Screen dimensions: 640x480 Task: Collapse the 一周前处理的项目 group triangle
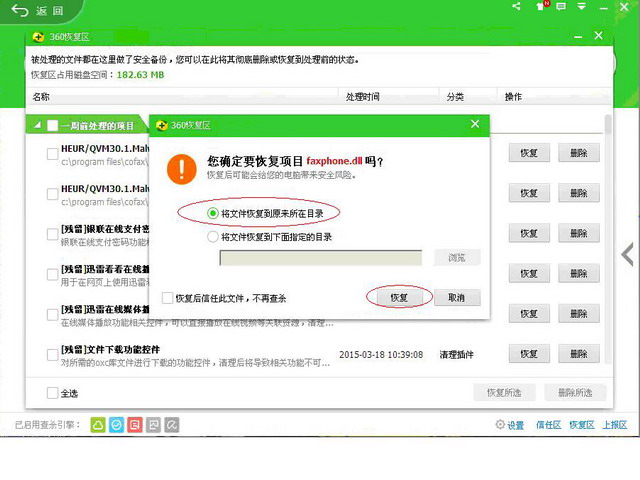[38, 125]
